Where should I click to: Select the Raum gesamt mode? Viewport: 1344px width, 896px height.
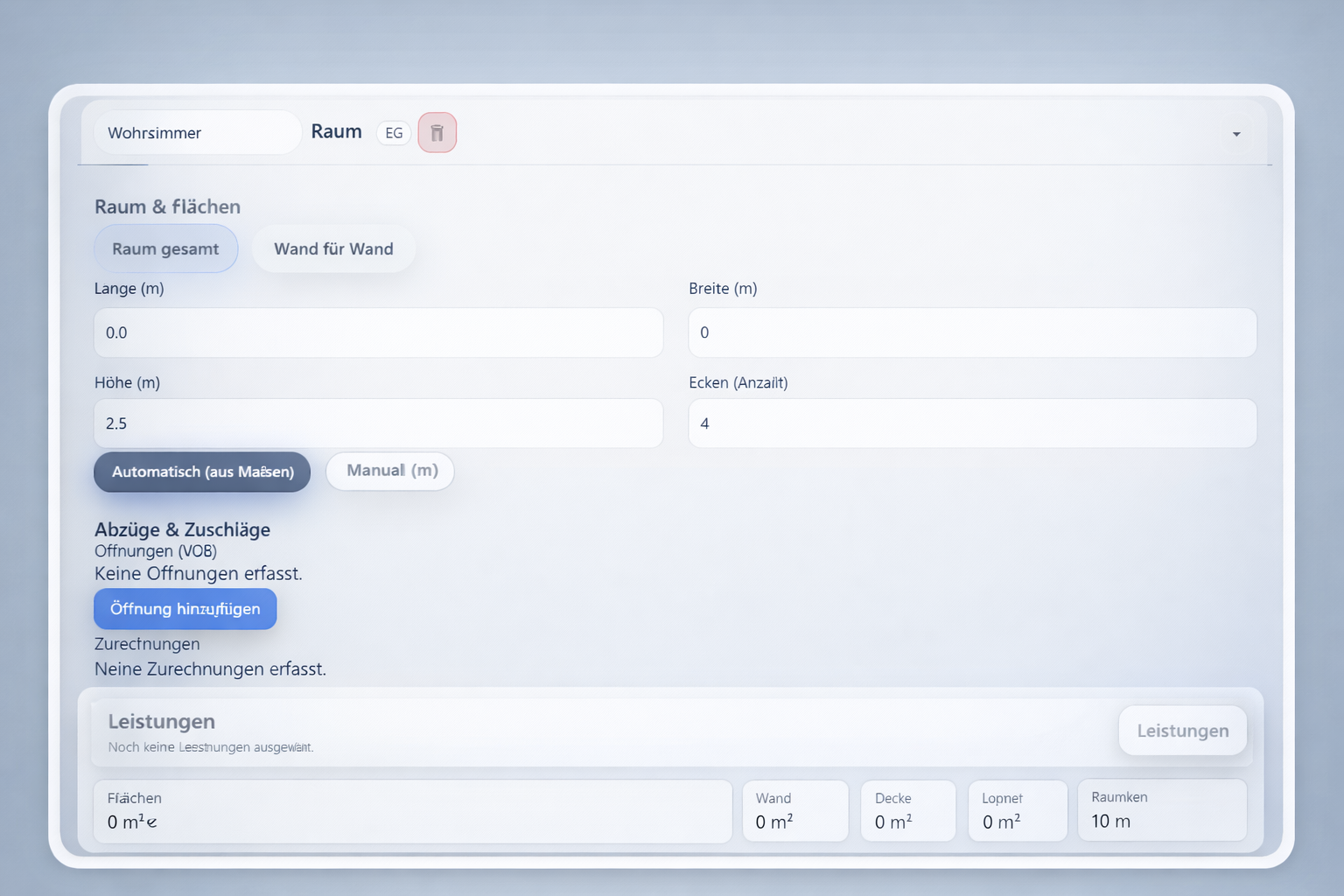[165, 248]
